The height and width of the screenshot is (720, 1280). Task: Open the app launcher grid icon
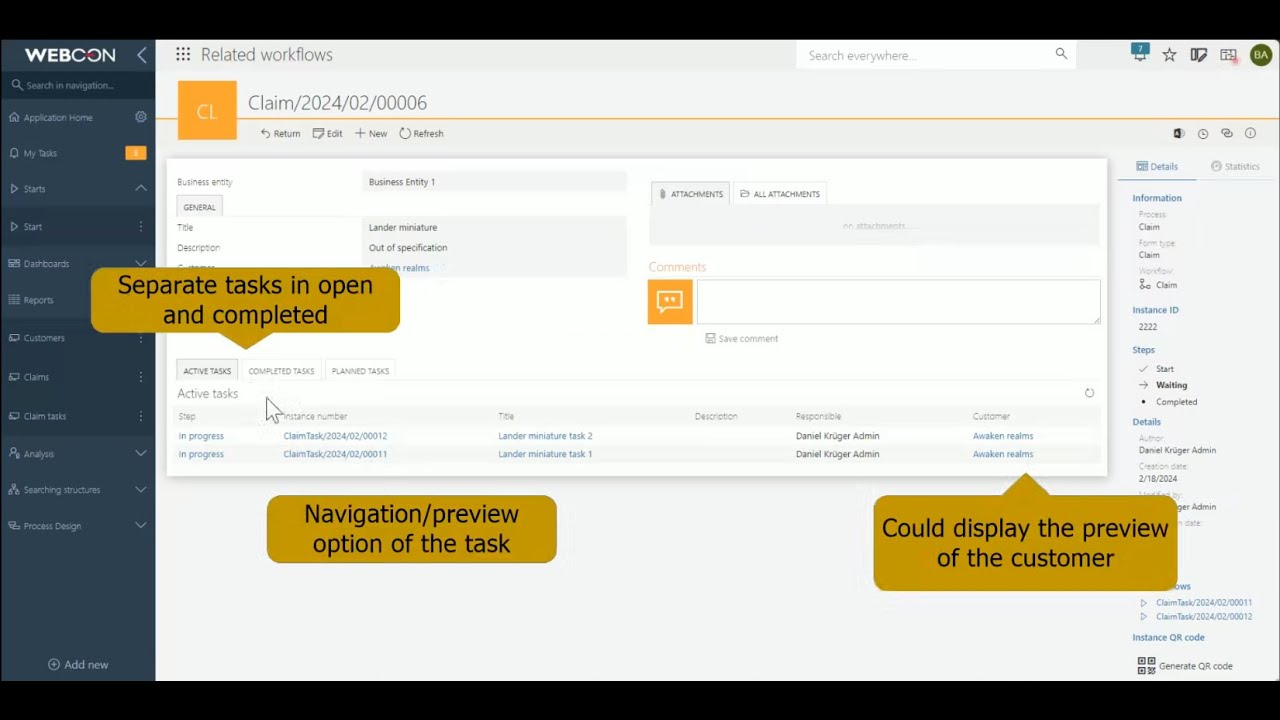pyautogui.click(x=183, y=55)
